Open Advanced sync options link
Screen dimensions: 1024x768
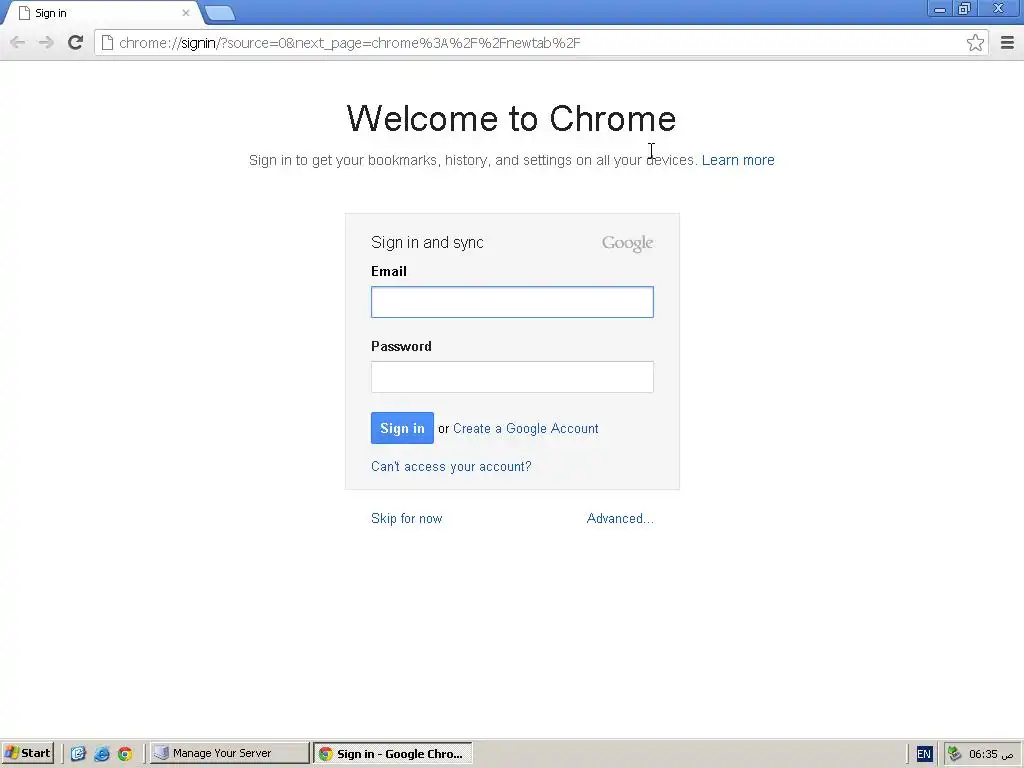click(620, 519)
